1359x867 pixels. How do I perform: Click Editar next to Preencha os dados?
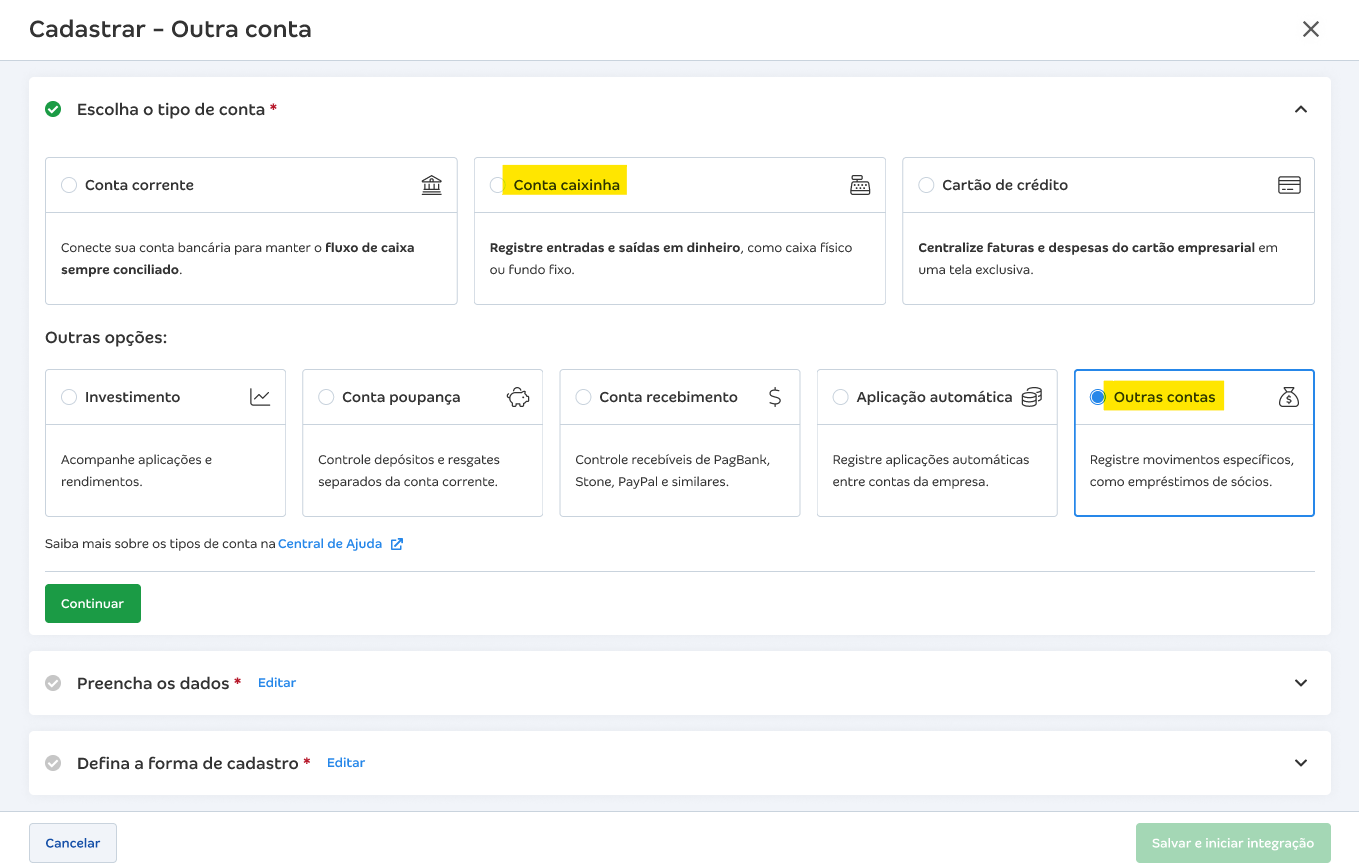pyautogui.click(x=277, y=683)
